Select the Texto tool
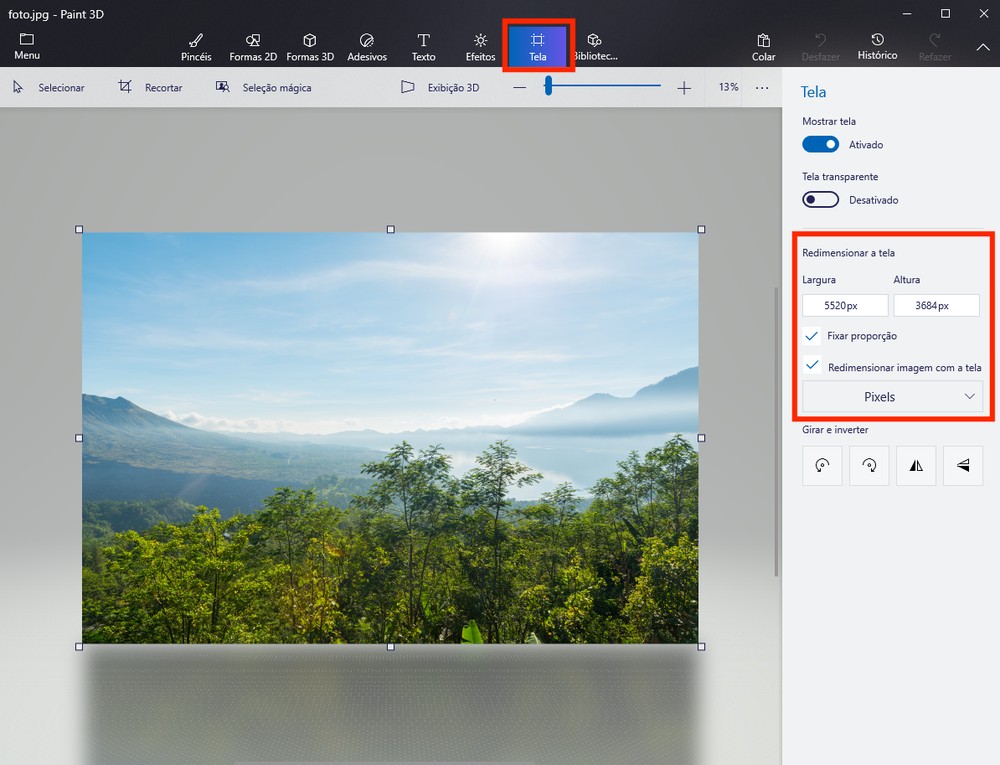Viewport: 1000px width, 765px height. coord(423,45)
